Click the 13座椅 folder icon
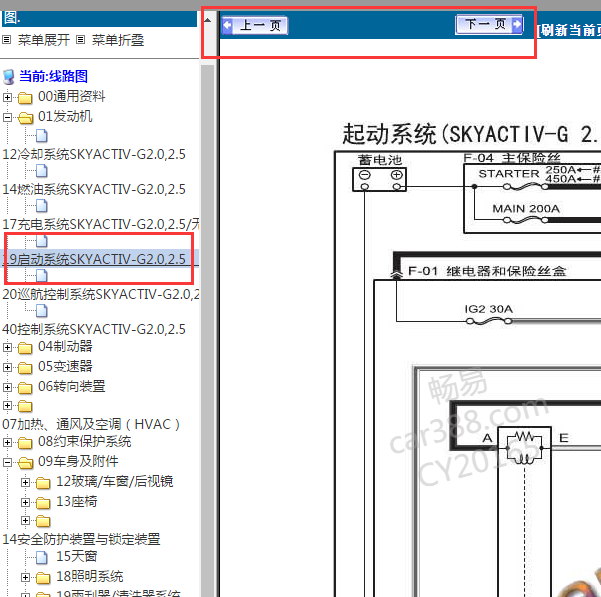 (43, 503)
